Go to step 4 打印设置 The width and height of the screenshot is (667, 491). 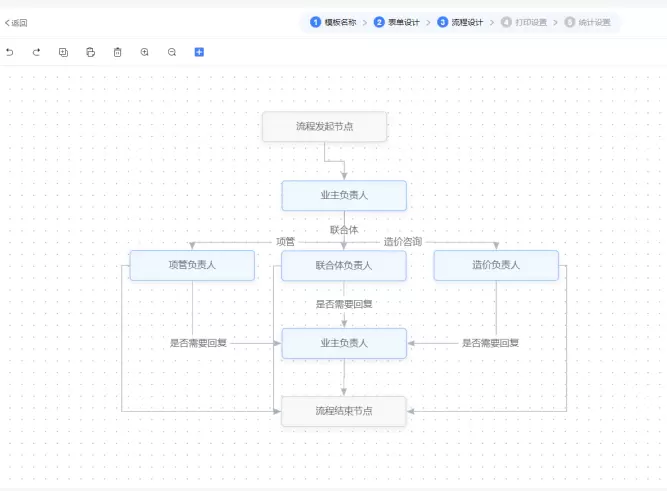point(524,22)
